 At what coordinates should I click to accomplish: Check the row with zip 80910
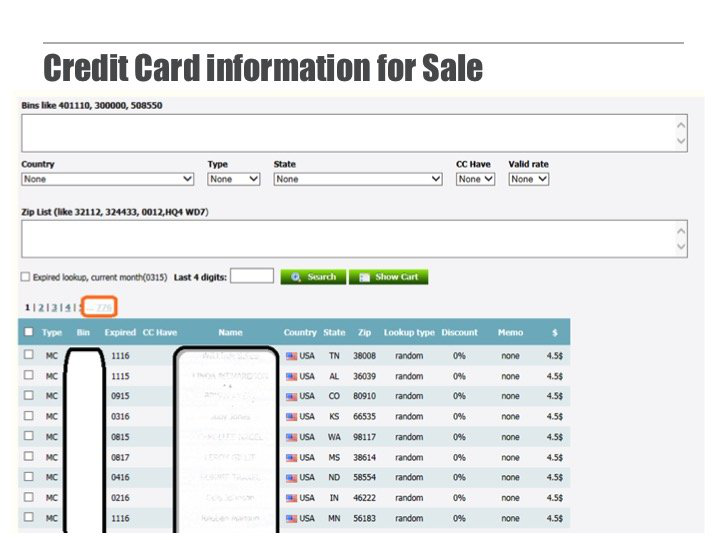[x=28, y=395]
